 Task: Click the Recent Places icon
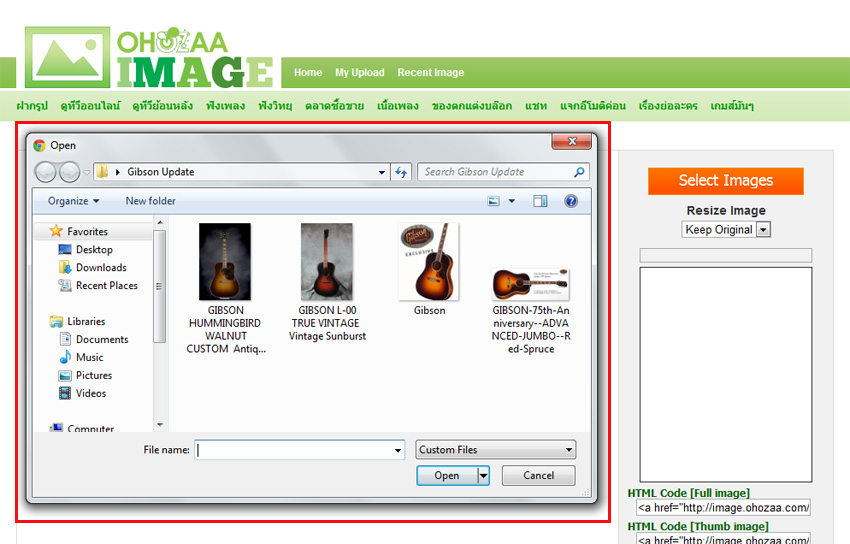click(65, 285)
